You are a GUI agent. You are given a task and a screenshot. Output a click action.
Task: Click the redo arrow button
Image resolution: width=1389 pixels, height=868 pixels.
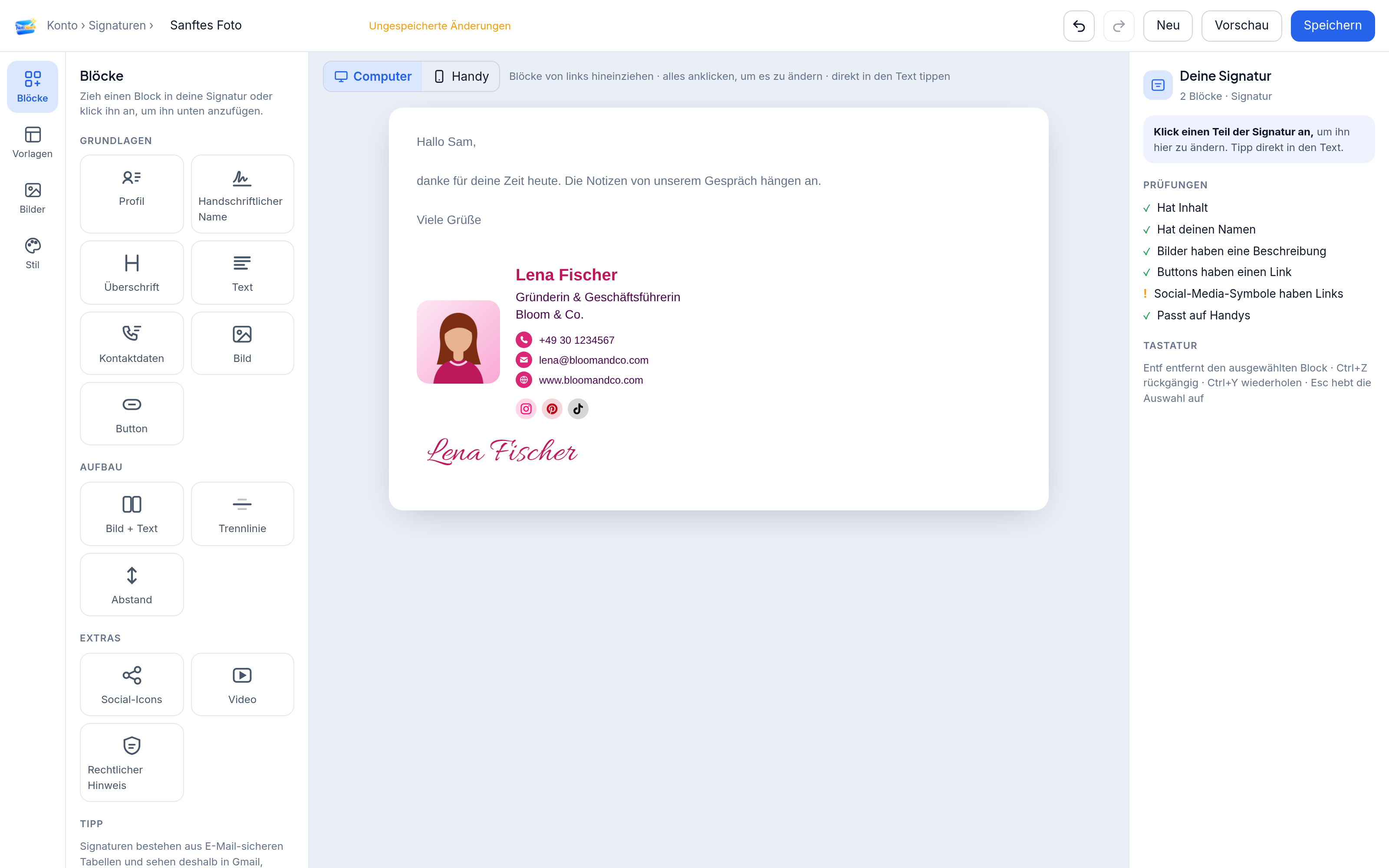1119,26
